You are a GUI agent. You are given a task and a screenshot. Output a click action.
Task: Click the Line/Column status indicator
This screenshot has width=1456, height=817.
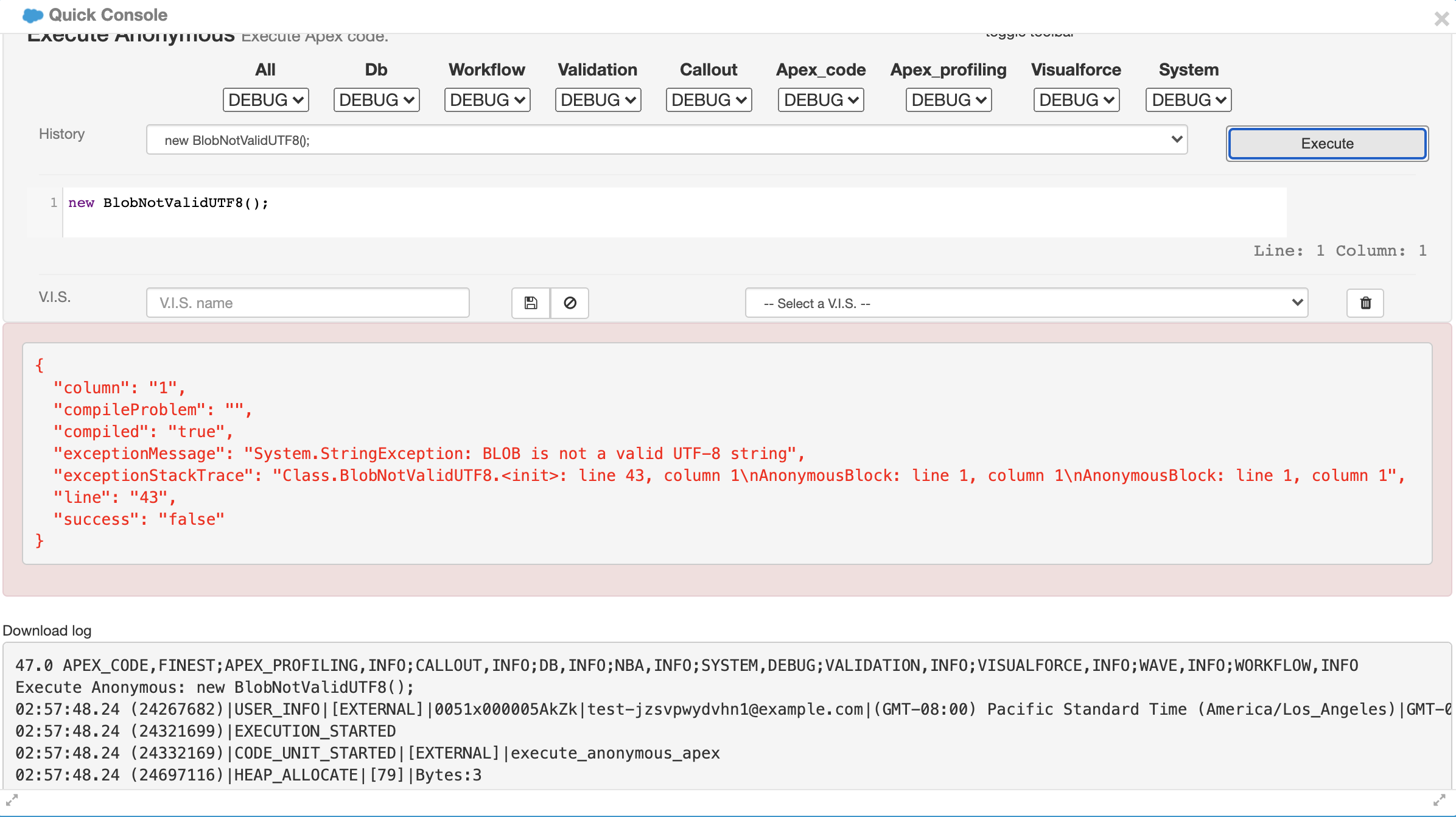coord(1340,251)
